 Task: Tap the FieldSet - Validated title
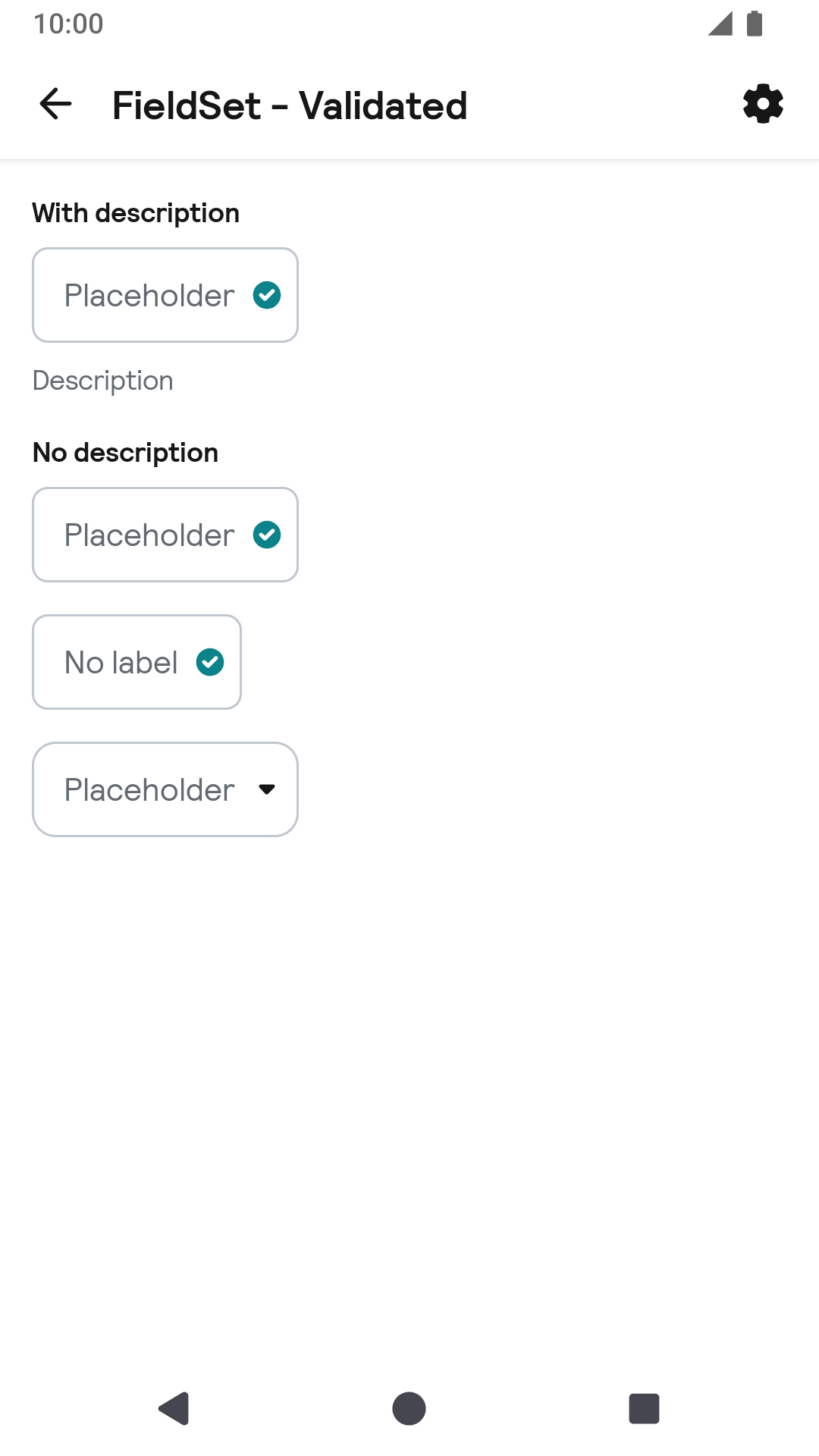[x=290, y=105]
